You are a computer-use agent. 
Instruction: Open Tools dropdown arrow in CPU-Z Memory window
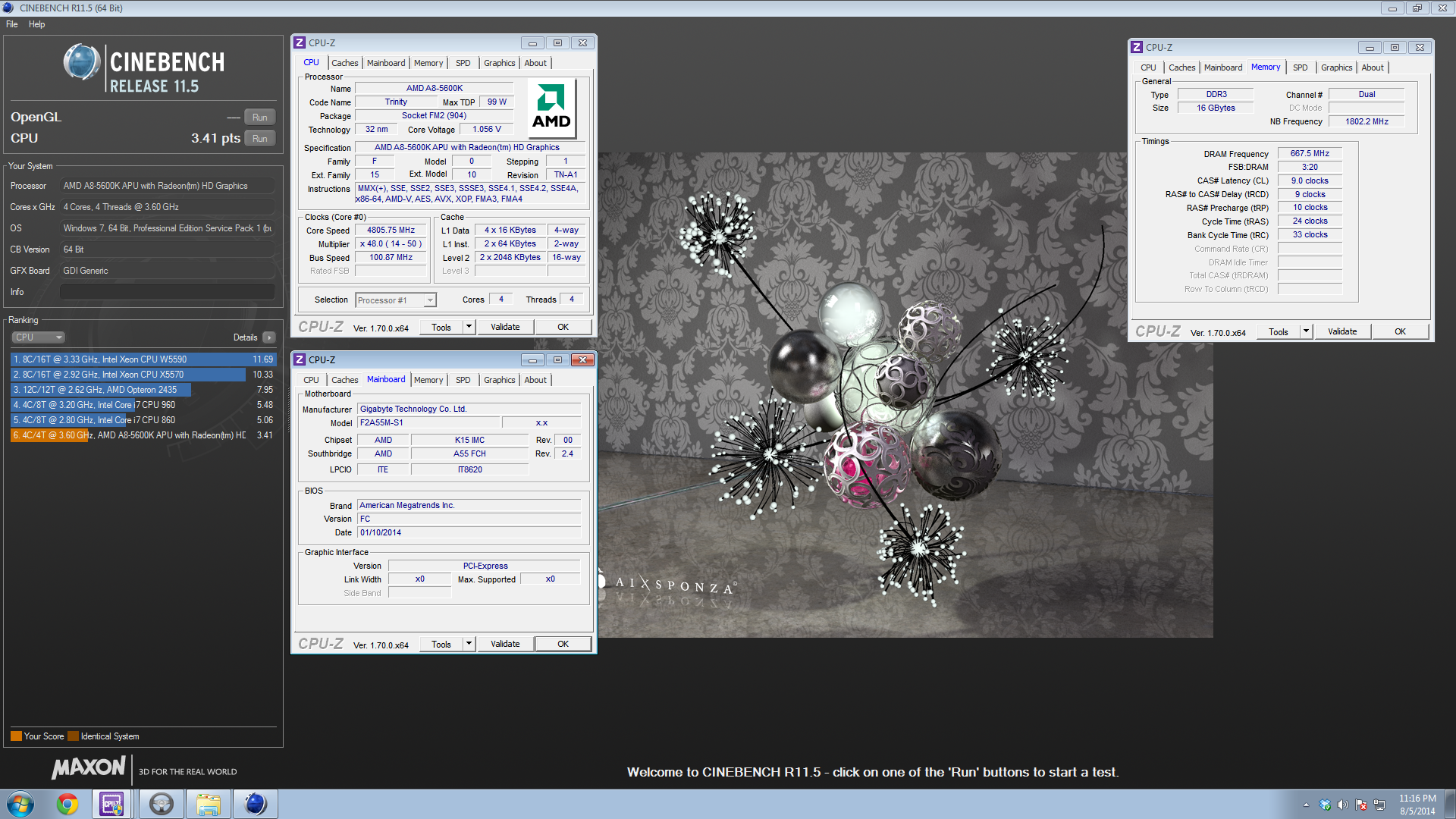[x=1307, y=332]
